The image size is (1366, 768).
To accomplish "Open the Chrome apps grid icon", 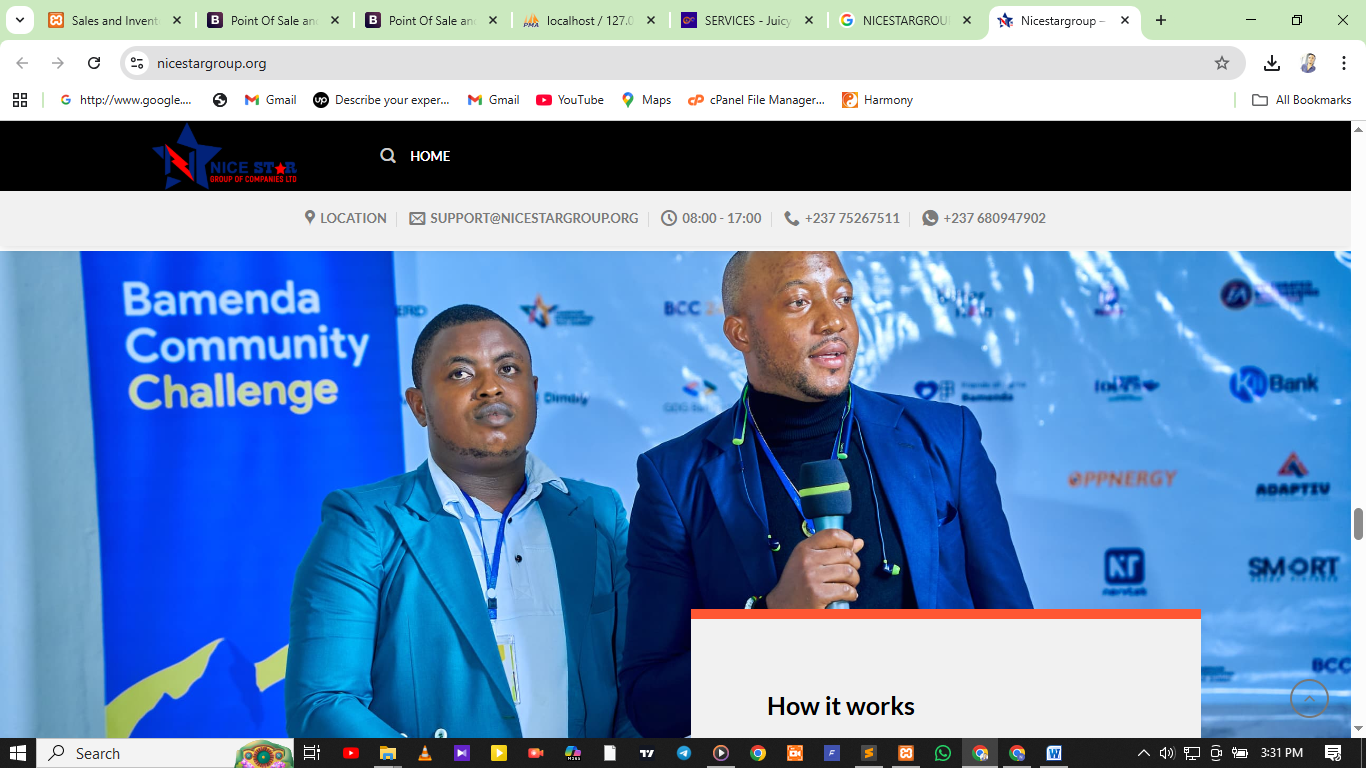I will 20,100.
